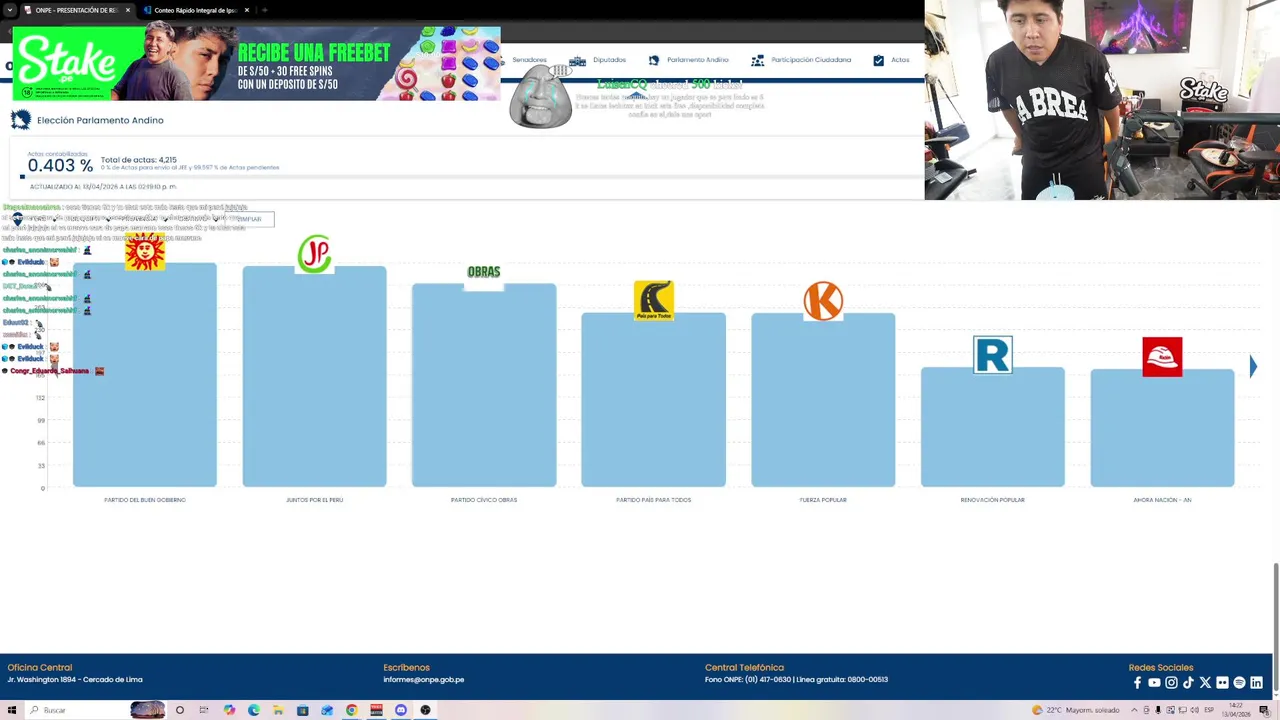The height and width of the screenshot is (720, 1280).
Task: Select the Renovación Popular bar
Action: click(x=993, y=427)
